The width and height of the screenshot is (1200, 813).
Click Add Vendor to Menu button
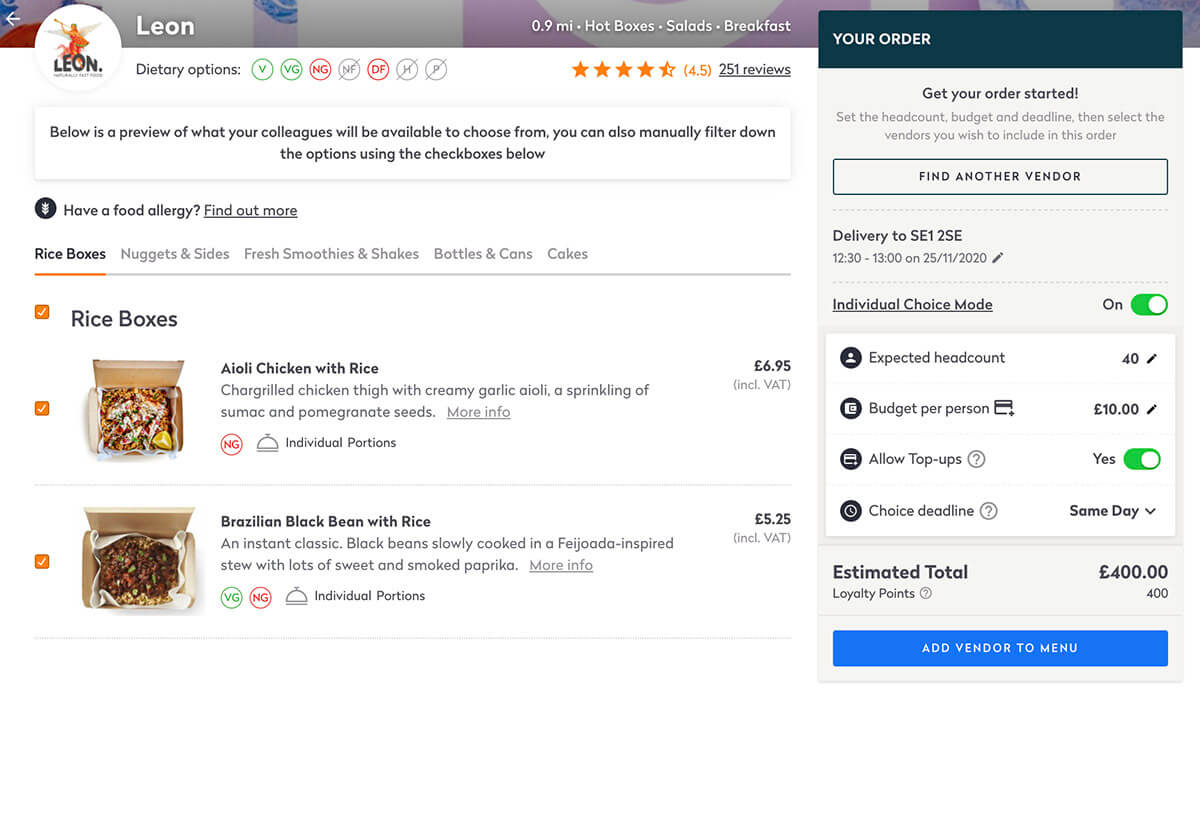(x=1000, y=648)
